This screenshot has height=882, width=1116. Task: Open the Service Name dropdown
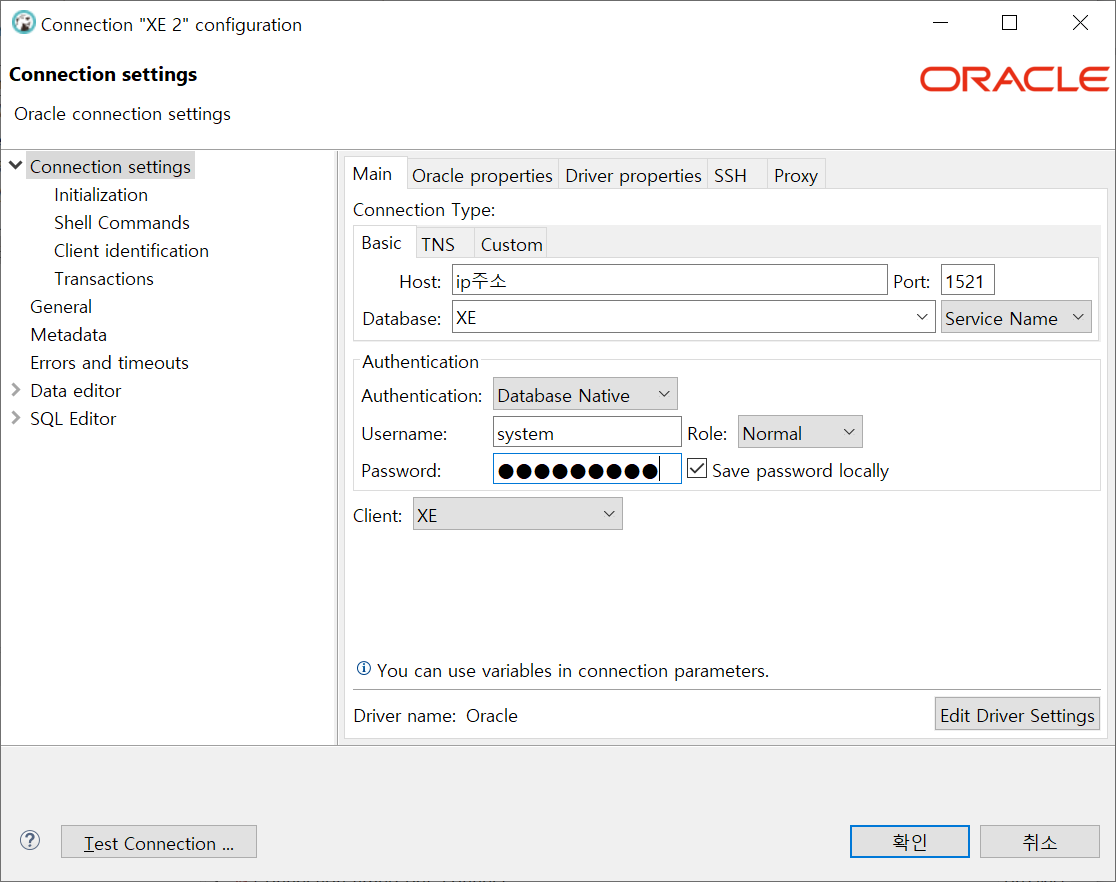(x=1016, y=317)
